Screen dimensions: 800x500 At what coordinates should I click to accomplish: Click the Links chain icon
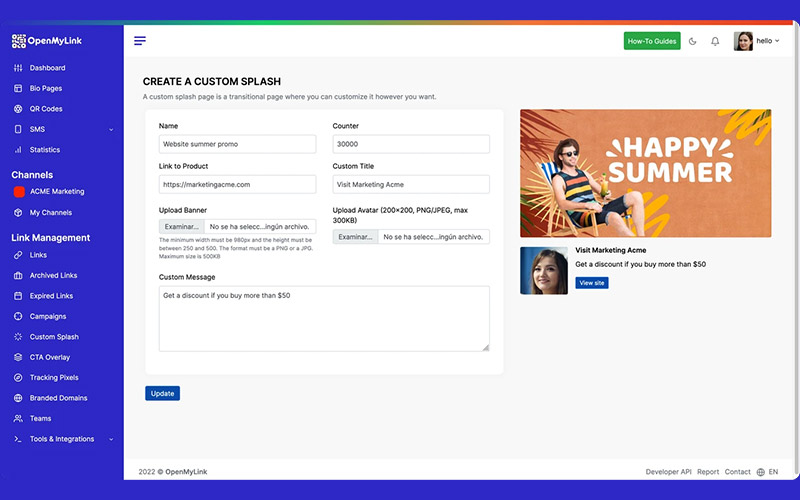coord(18,255)
